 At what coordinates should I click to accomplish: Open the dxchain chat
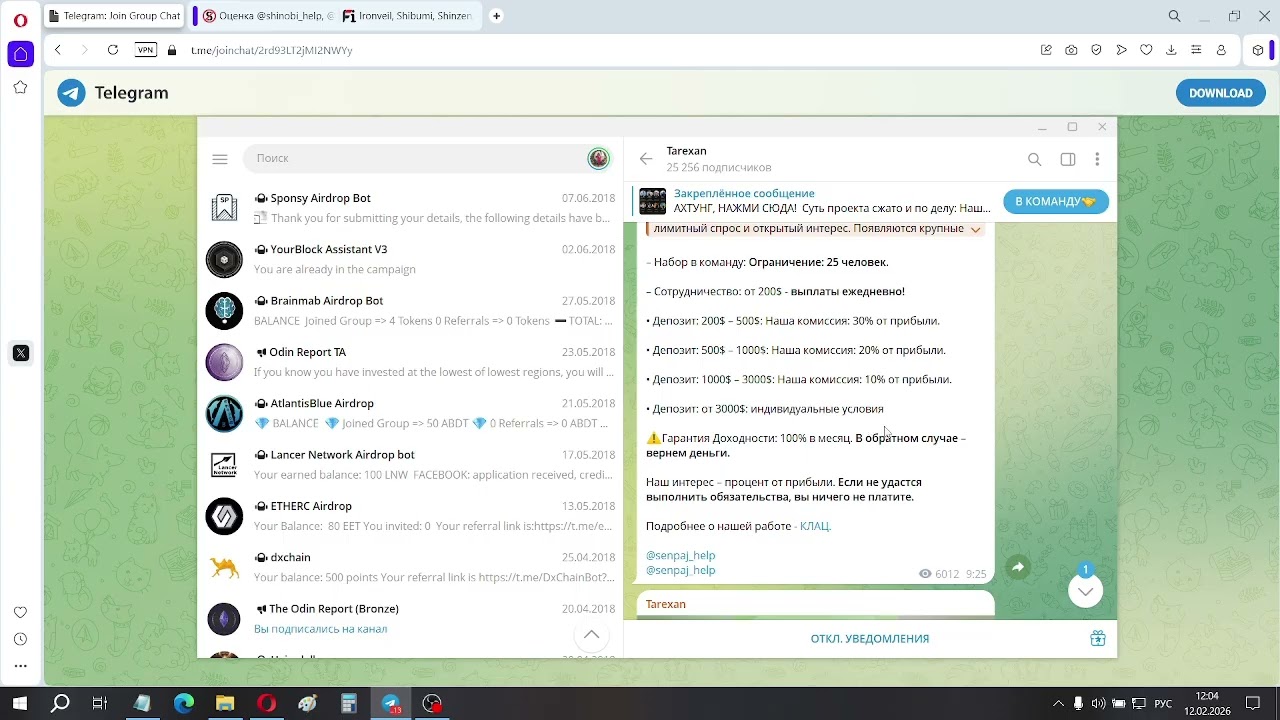point(410,567)
